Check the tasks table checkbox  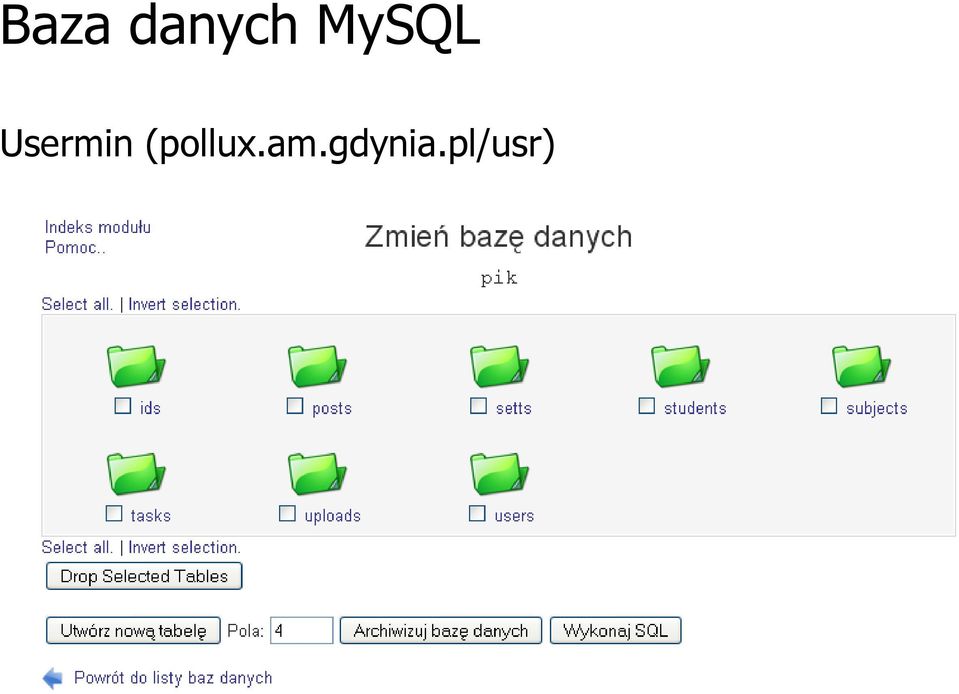point(114,513)
